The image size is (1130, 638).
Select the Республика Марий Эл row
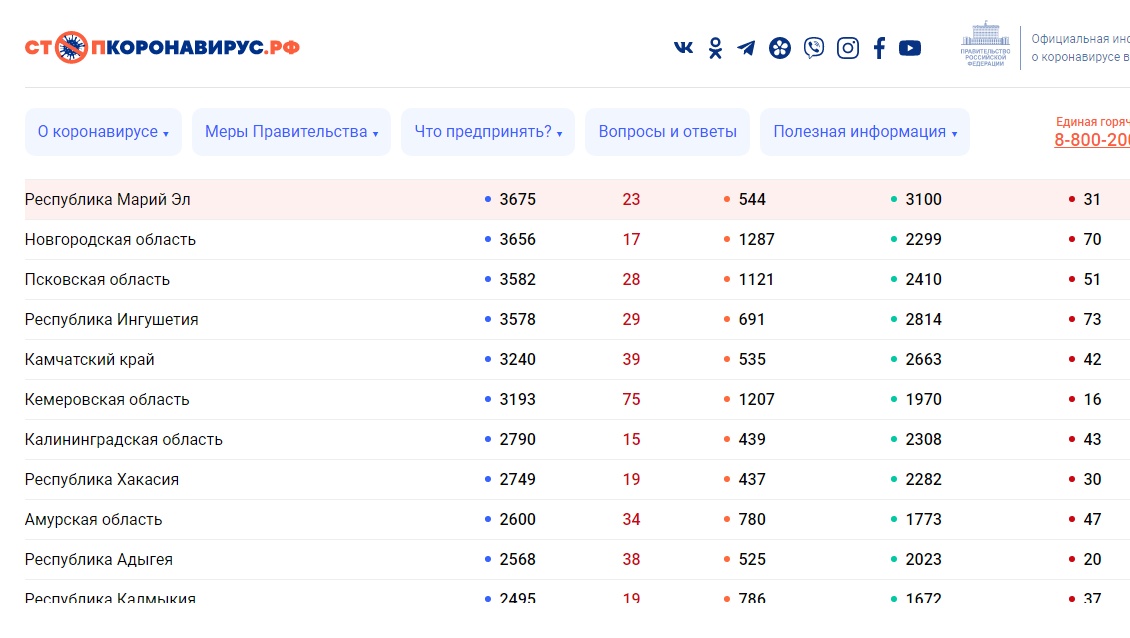point(108,200)
